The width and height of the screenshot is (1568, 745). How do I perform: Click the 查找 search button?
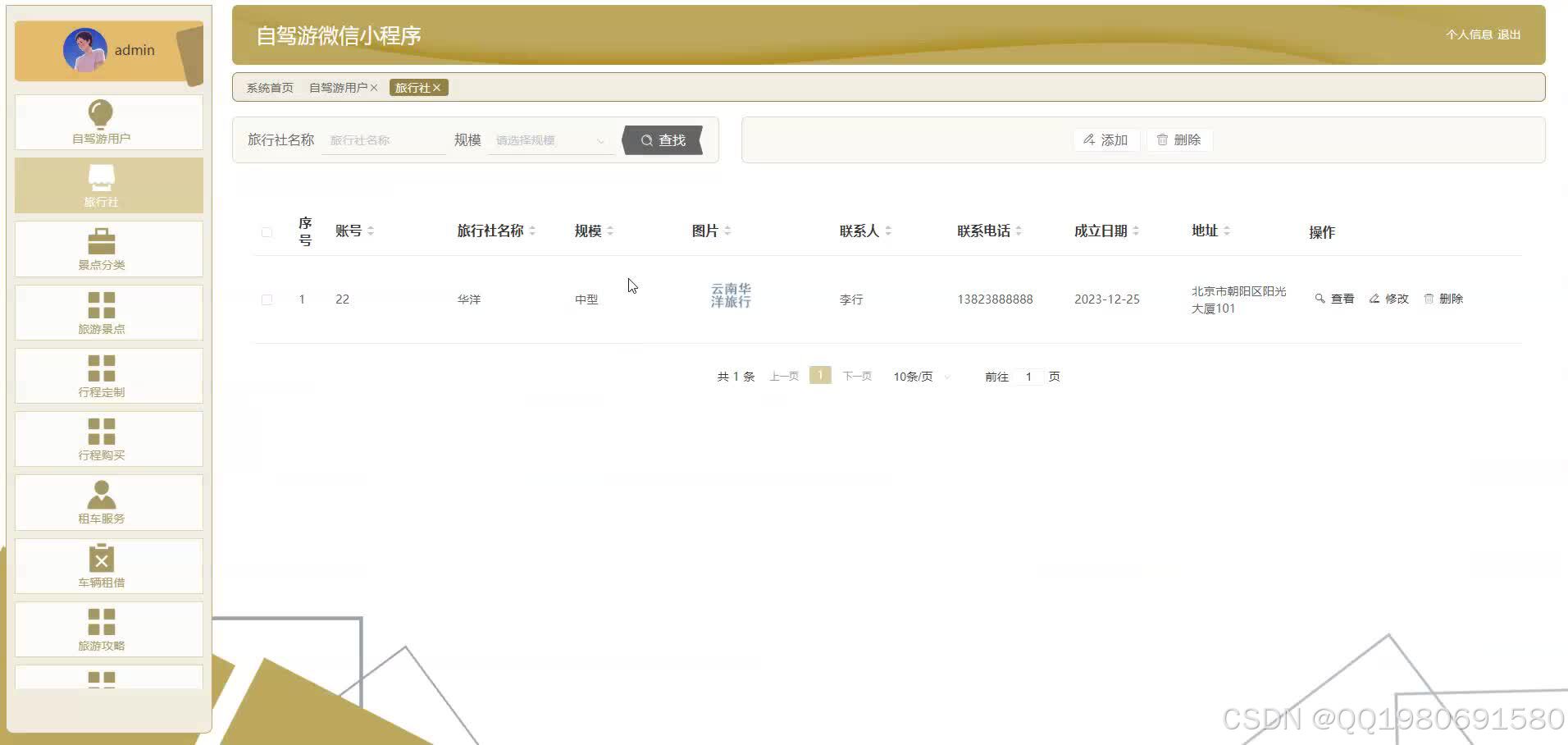tap(663, 139)
